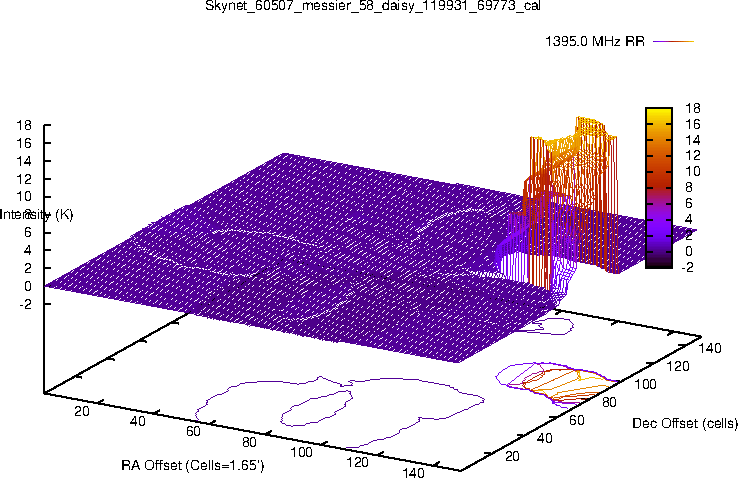Click the 6 tick on the Intensity axis
738x478 pixels.
(28, 232)
